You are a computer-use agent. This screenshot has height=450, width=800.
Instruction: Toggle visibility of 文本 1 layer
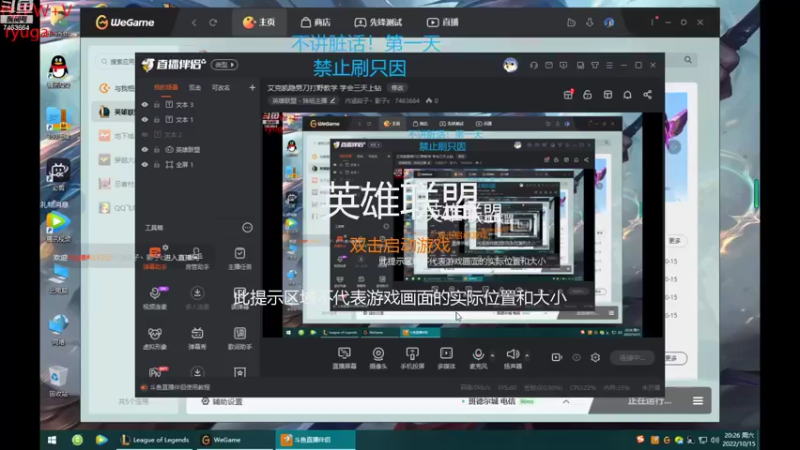(x=145, y=119)
